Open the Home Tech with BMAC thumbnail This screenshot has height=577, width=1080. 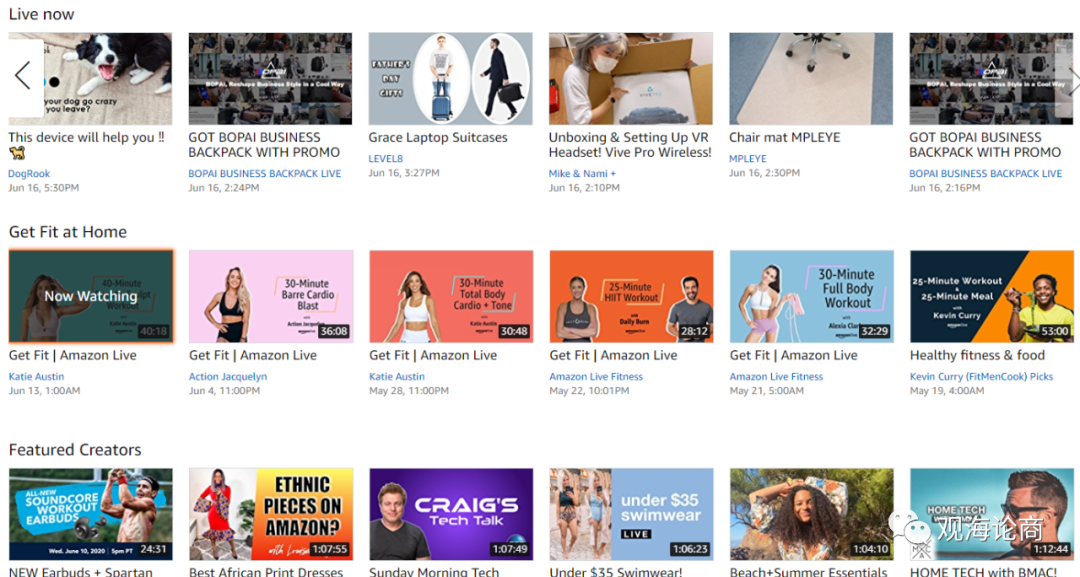click(x=992, y=514)
